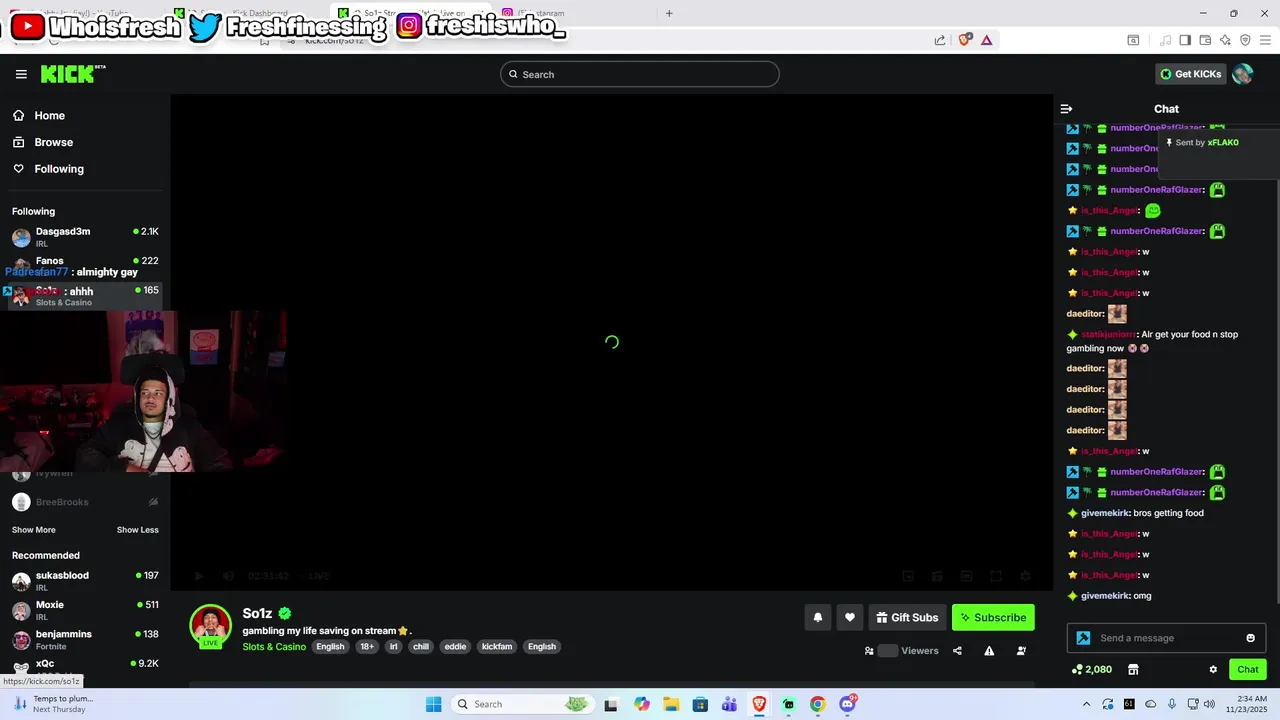Select the irl tag
The height and width of the screenshot is (720, 1280).
pos(393,647)
